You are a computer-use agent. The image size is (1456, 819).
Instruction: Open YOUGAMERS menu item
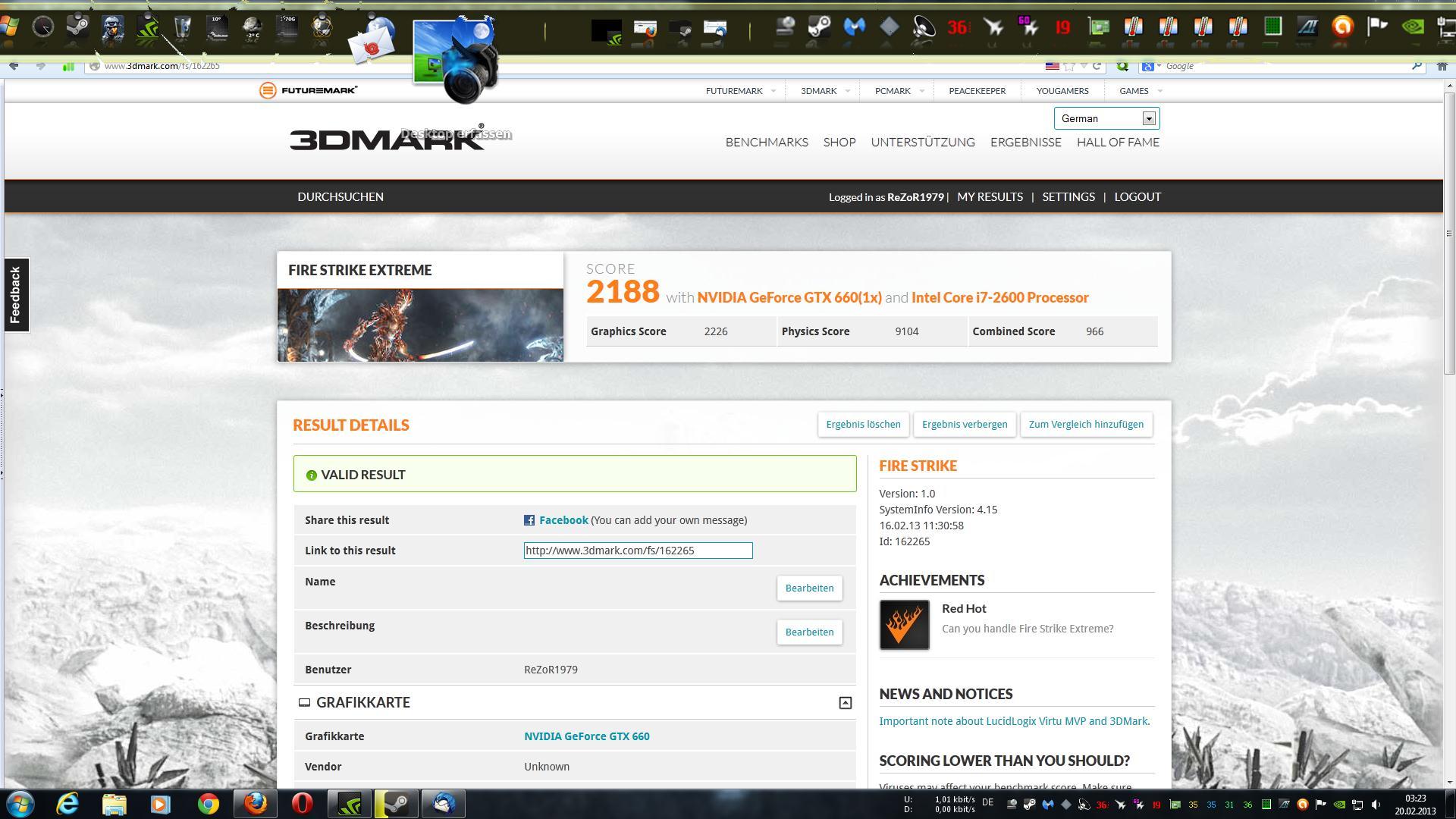click(1062, 91)
